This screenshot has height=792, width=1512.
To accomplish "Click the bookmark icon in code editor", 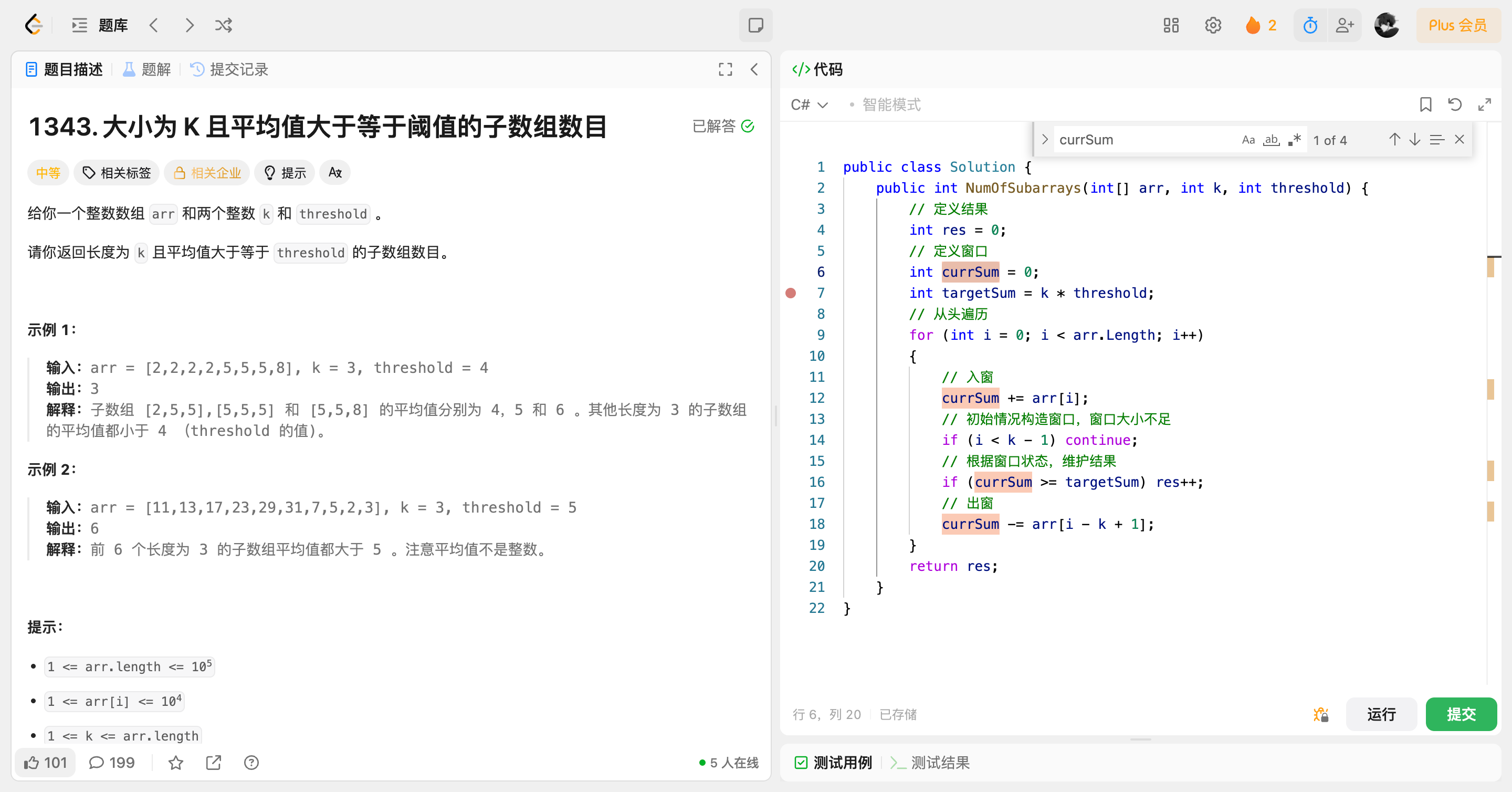I will pyautogui.click(x=1425, y=105).
